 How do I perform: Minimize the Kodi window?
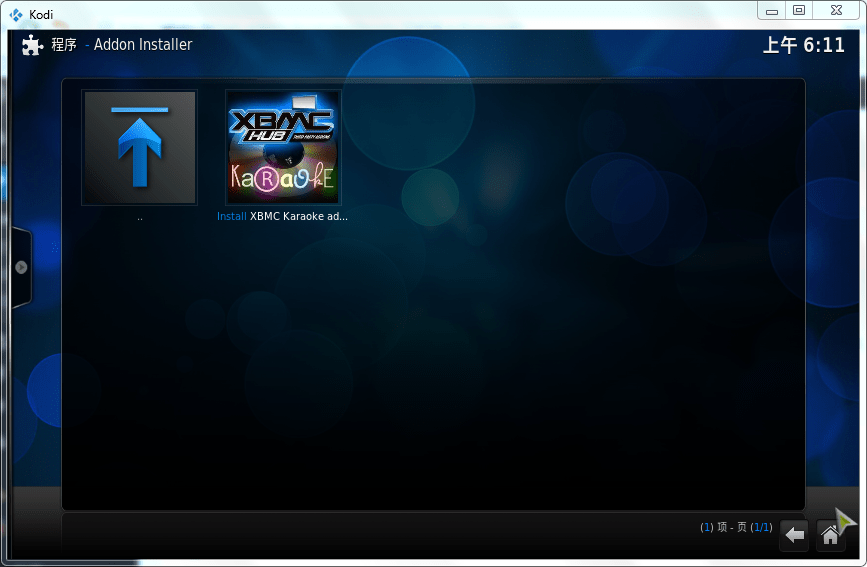pyautogui.click(x=770, y=10)
